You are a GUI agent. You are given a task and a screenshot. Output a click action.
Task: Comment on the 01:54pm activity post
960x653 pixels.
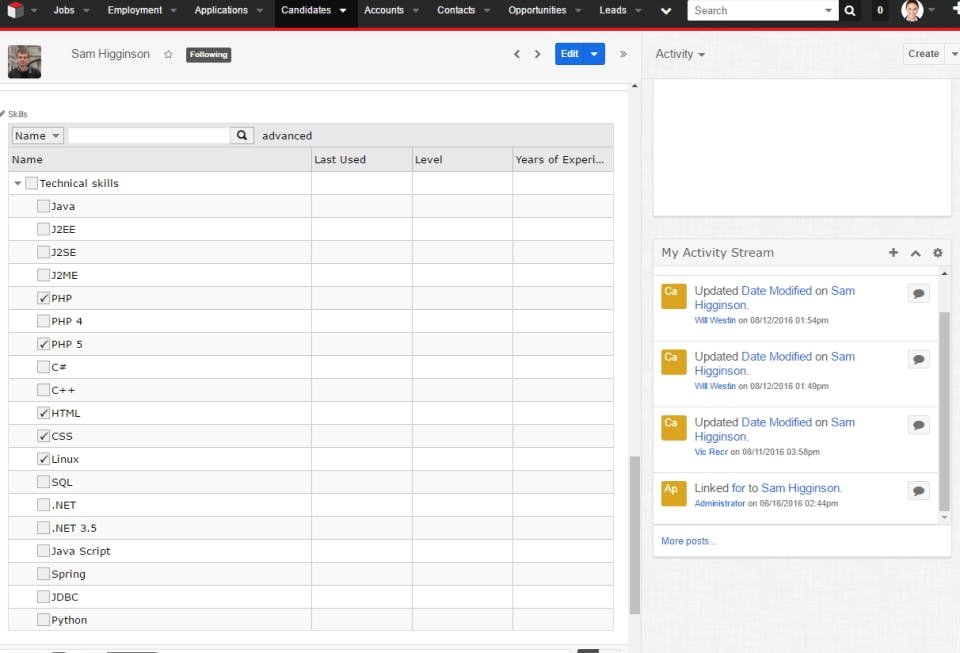918,294
